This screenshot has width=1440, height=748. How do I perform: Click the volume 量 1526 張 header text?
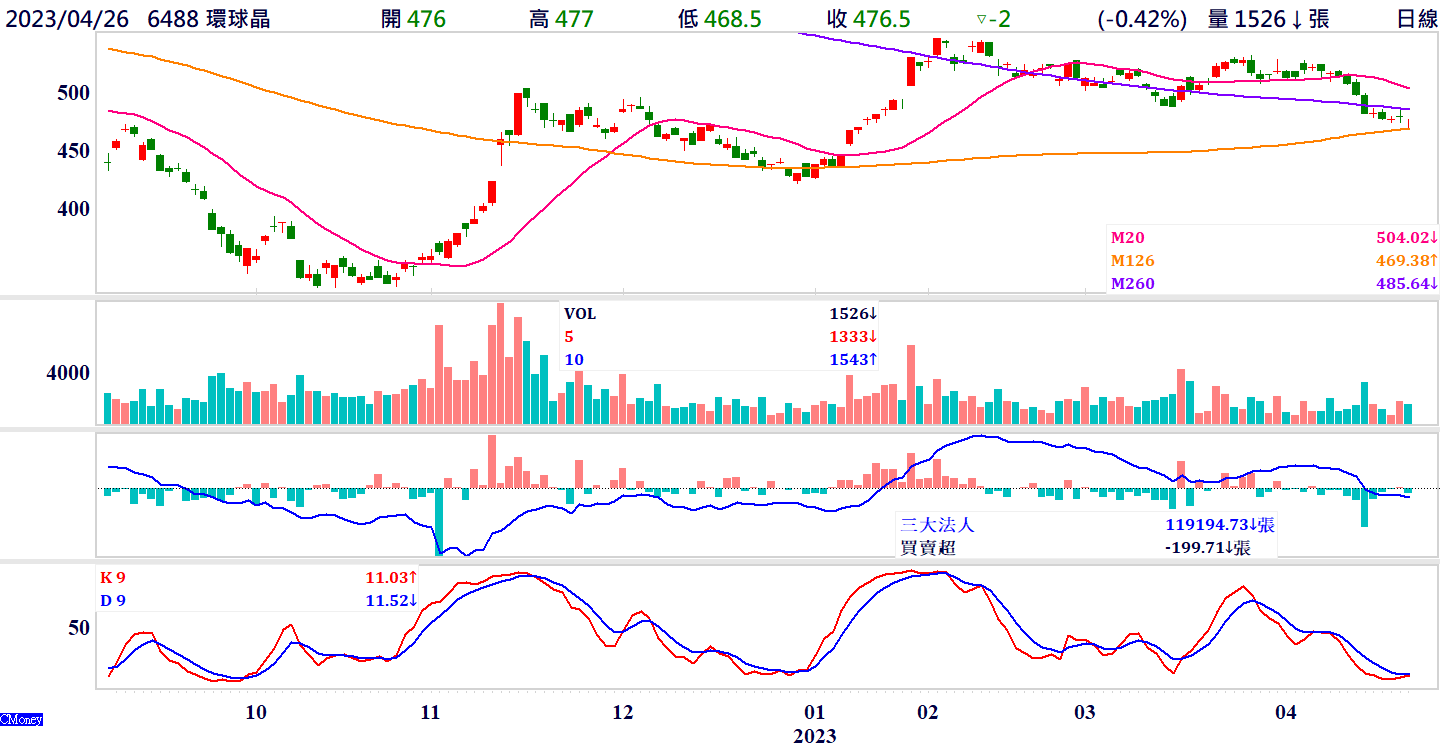coord(1268,19)
